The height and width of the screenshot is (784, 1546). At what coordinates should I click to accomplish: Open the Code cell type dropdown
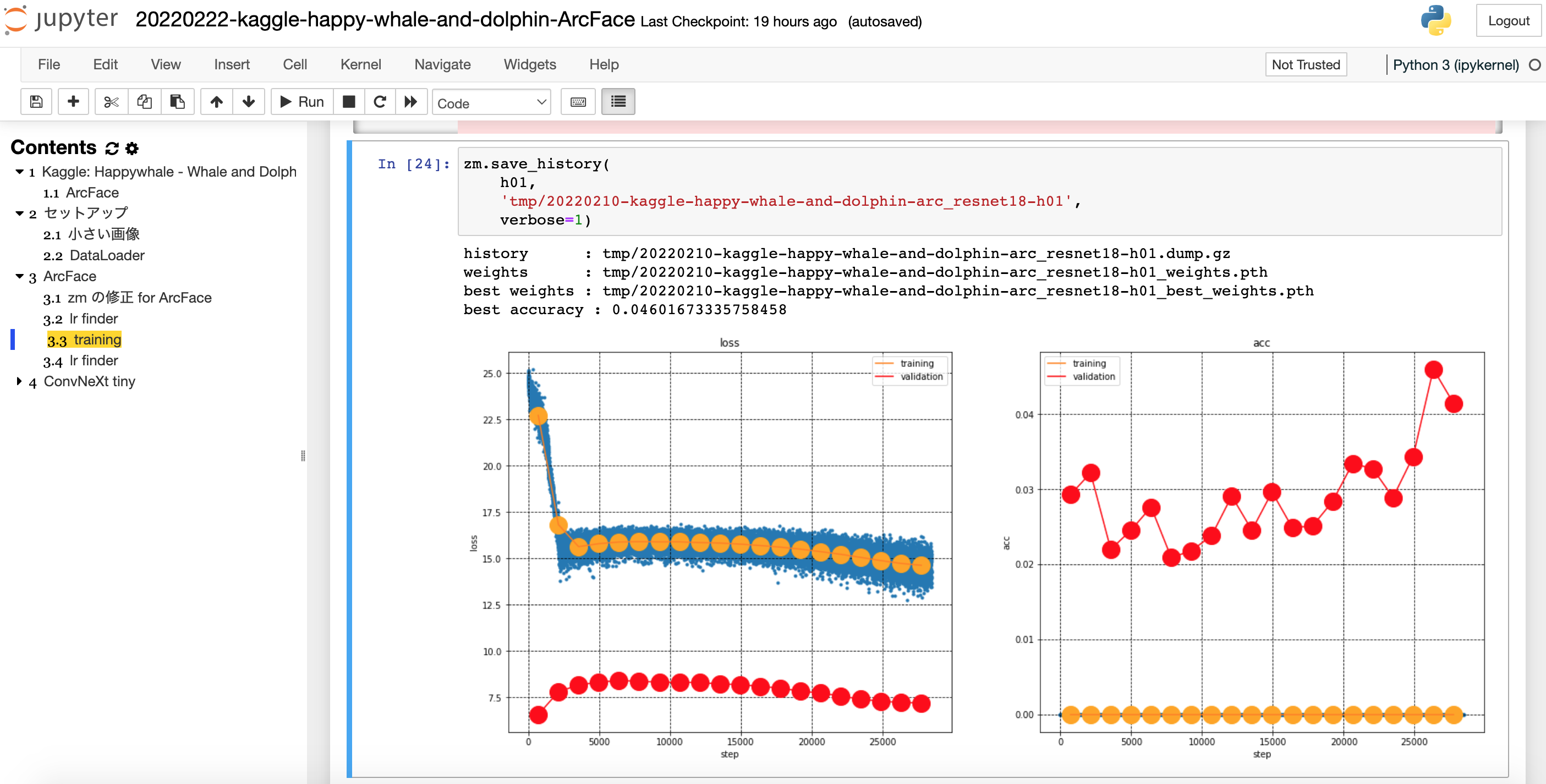point(491,103)
